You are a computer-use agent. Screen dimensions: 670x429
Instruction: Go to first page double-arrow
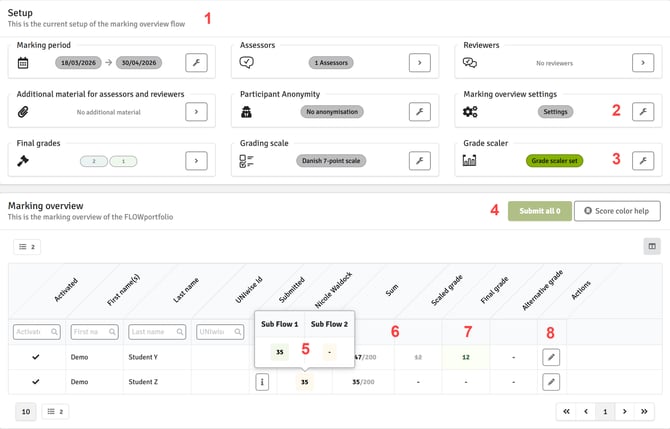point(566,411)
